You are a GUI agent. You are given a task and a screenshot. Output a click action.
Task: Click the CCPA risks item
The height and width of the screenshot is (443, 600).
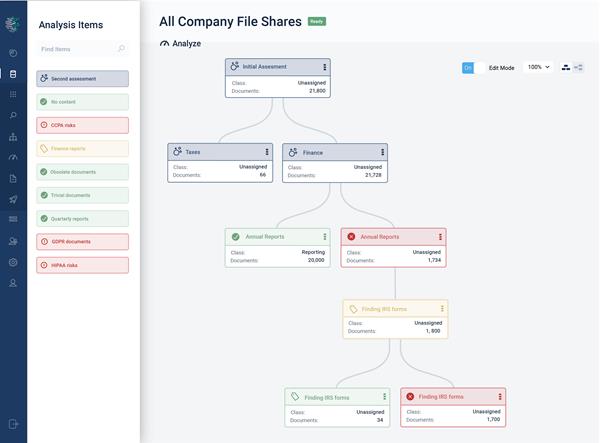(83, 125)
